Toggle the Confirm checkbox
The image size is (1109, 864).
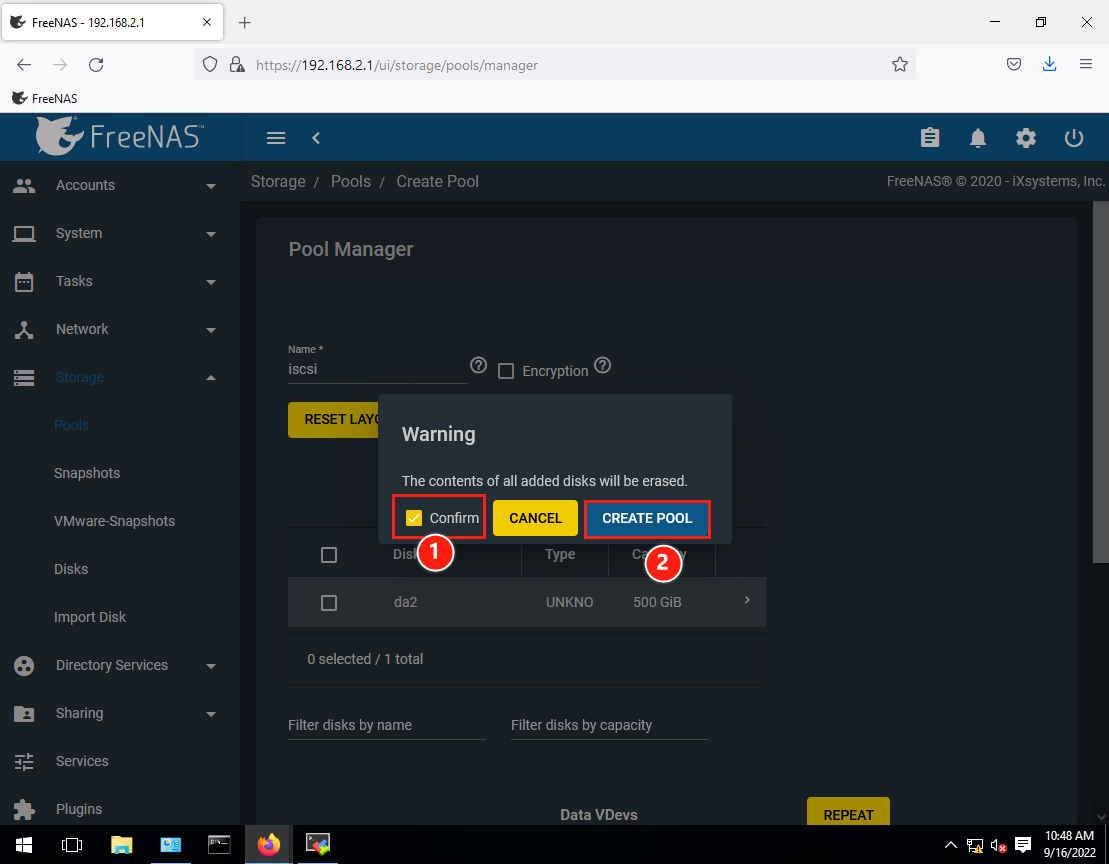click(414, 518)
